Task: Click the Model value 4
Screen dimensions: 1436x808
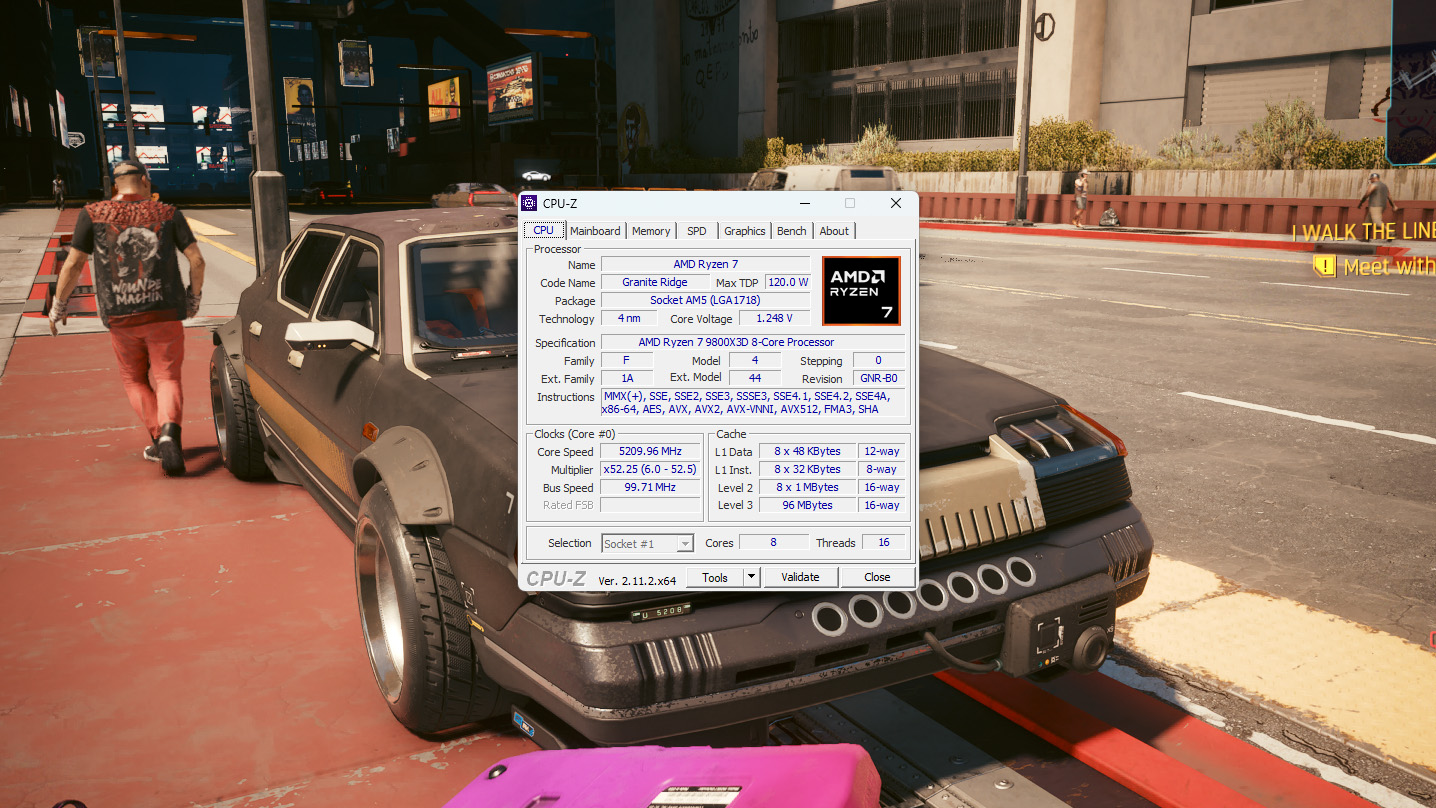Action: pyautogui.click(x=754, y=361)
